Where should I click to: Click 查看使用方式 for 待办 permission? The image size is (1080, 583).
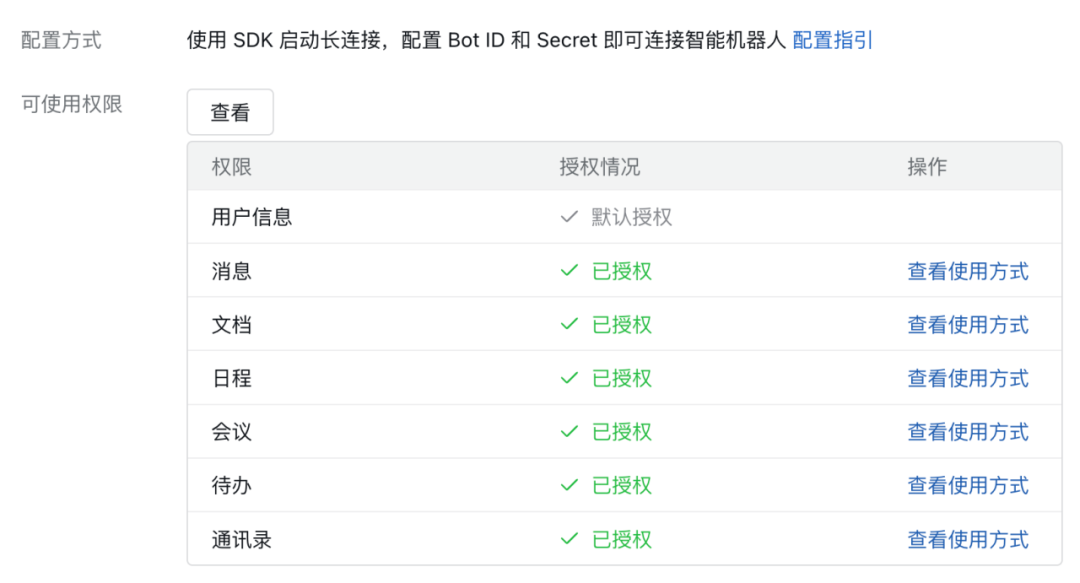(967, 485)
